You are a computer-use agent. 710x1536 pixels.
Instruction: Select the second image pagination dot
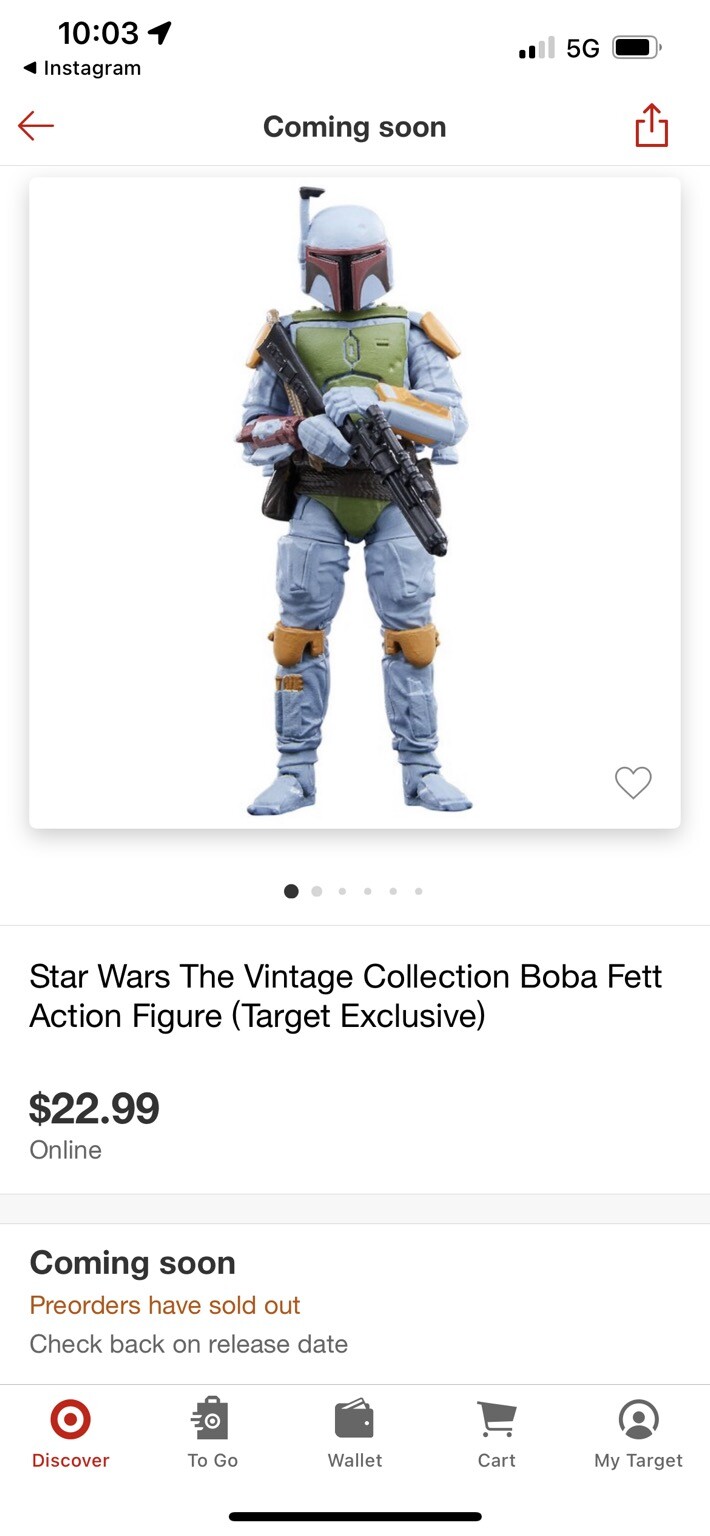coord(317,891)
